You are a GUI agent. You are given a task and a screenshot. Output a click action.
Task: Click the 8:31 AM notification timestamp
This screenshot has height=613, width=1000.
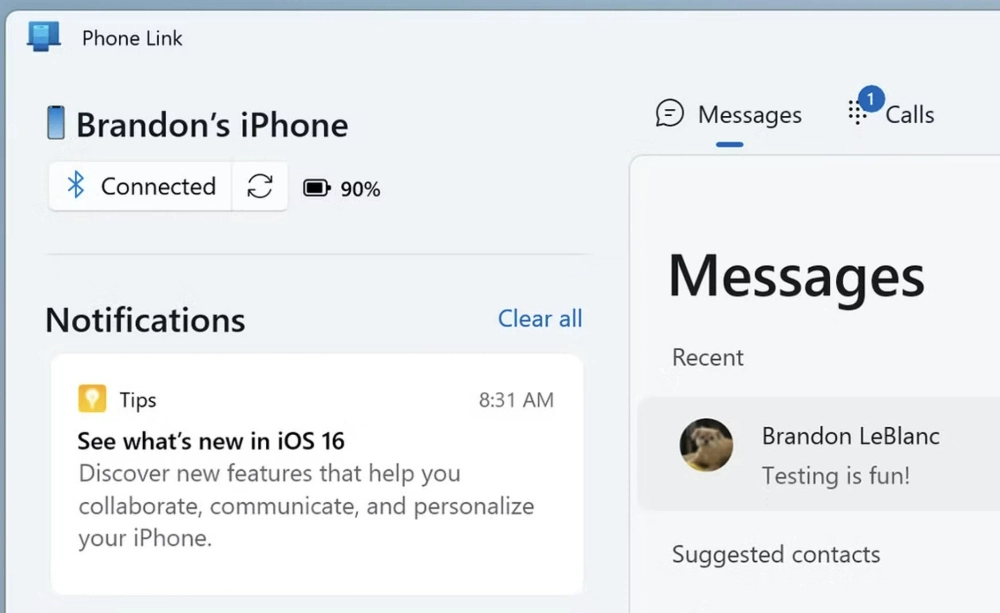(x=516, y=400)
